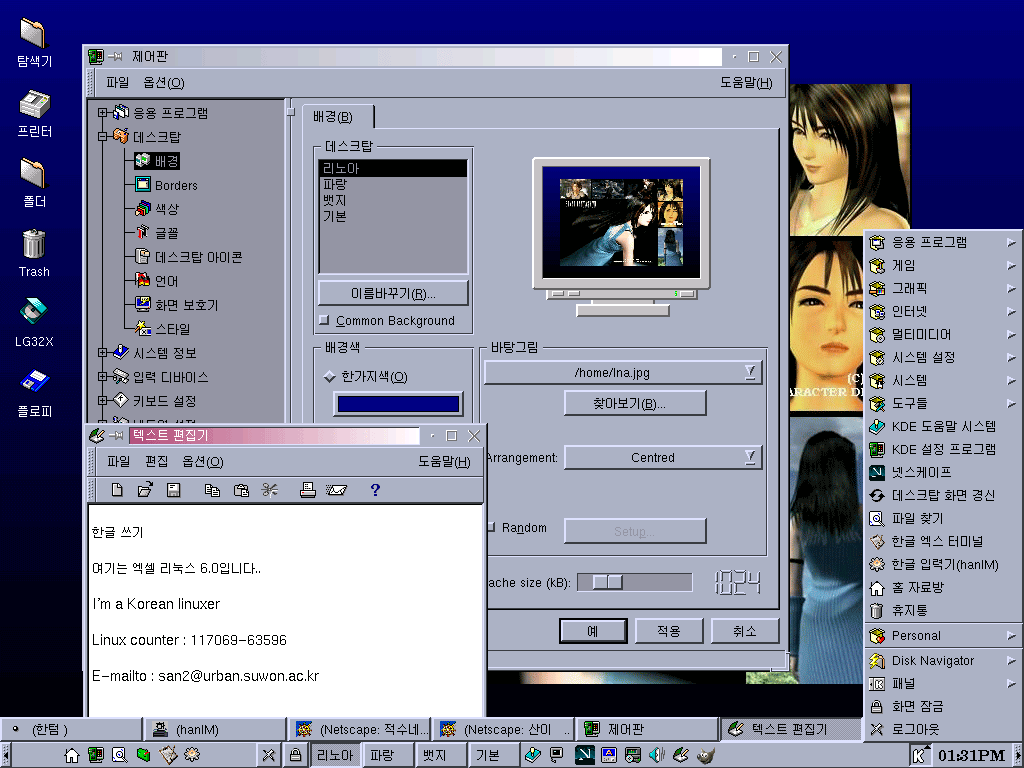Select the 한가지색 radio button
1024x768 pixels.
coord(329,377)
